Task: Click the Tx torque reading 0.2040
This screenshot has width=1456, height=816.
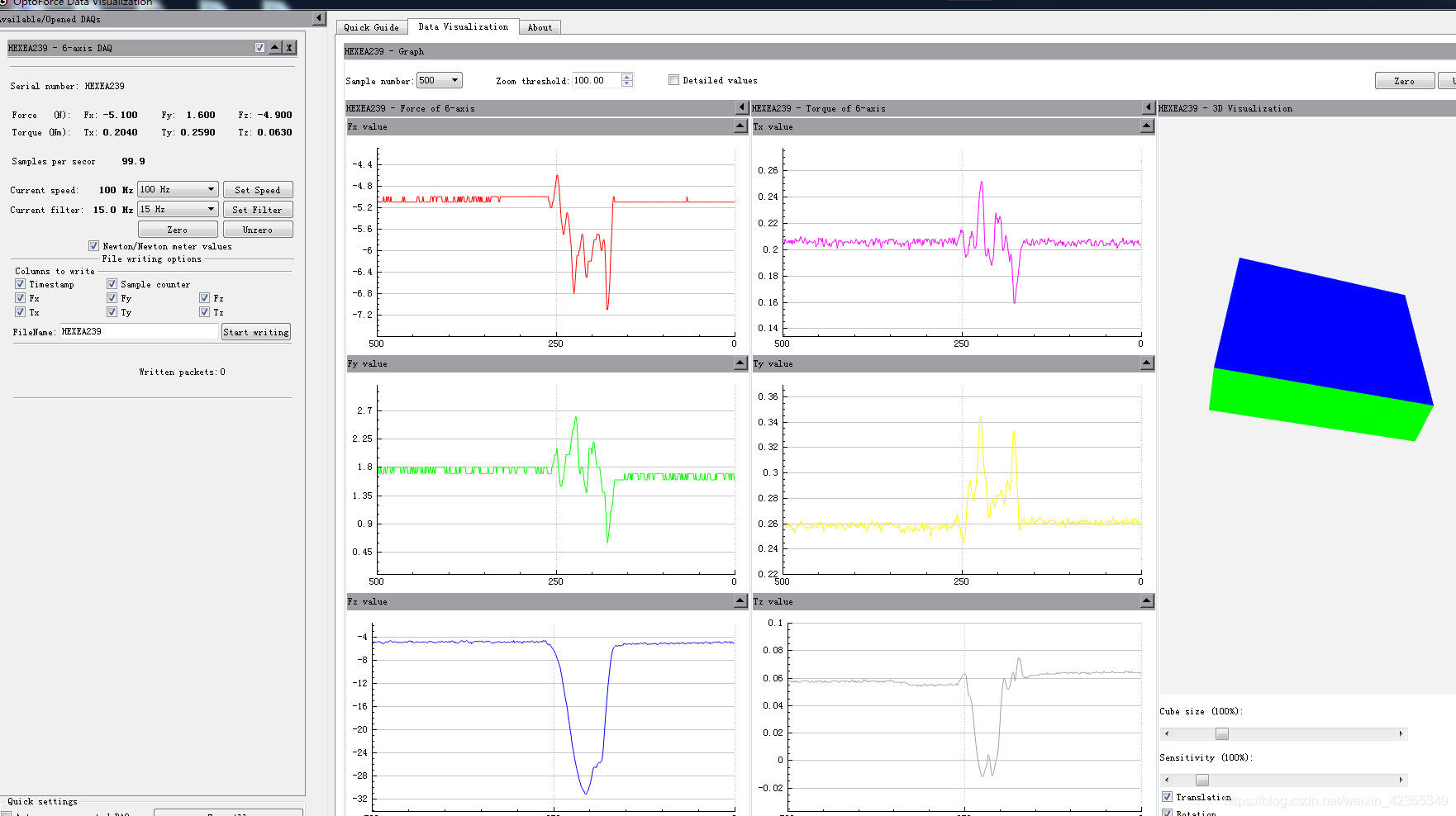Action: (x=121, y=132)
